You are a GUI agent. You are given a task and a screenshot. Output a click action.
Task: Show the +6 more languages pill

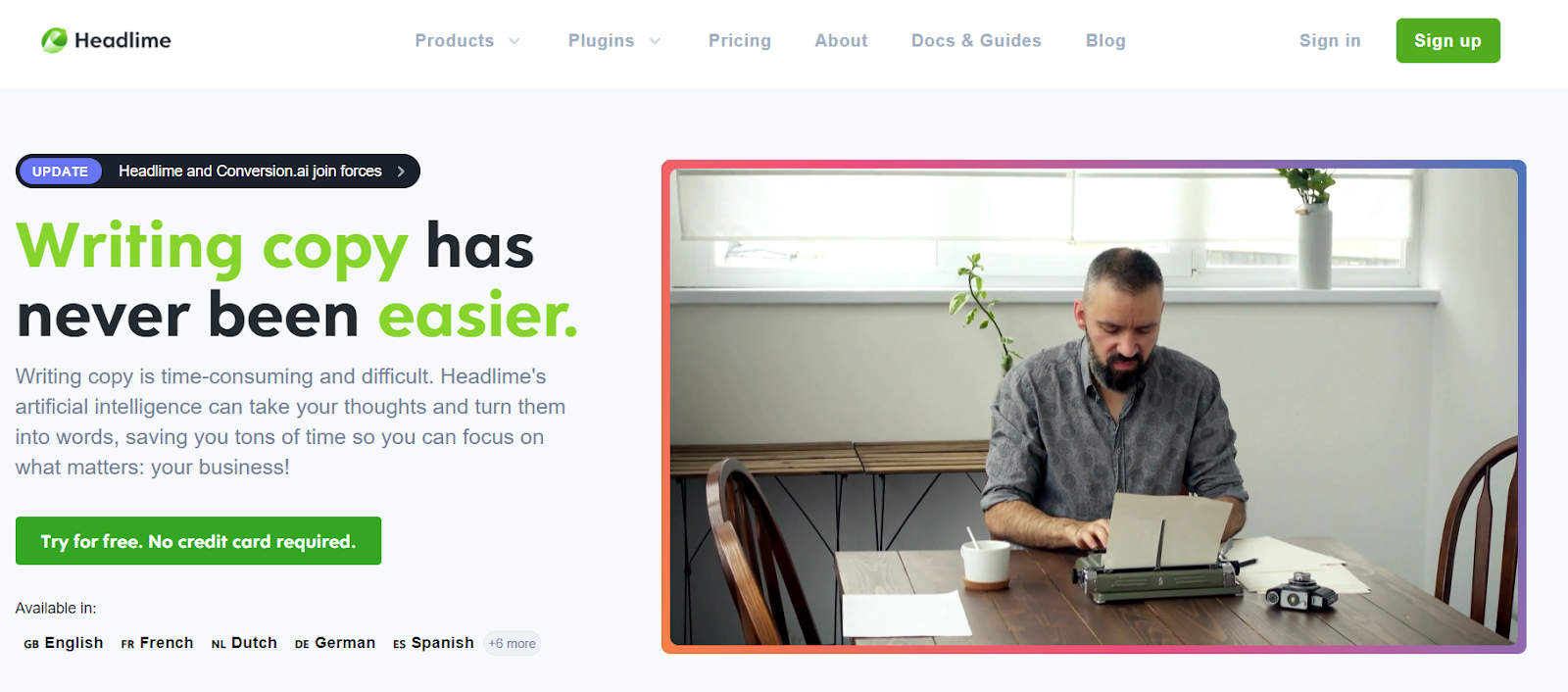[513, 644]
